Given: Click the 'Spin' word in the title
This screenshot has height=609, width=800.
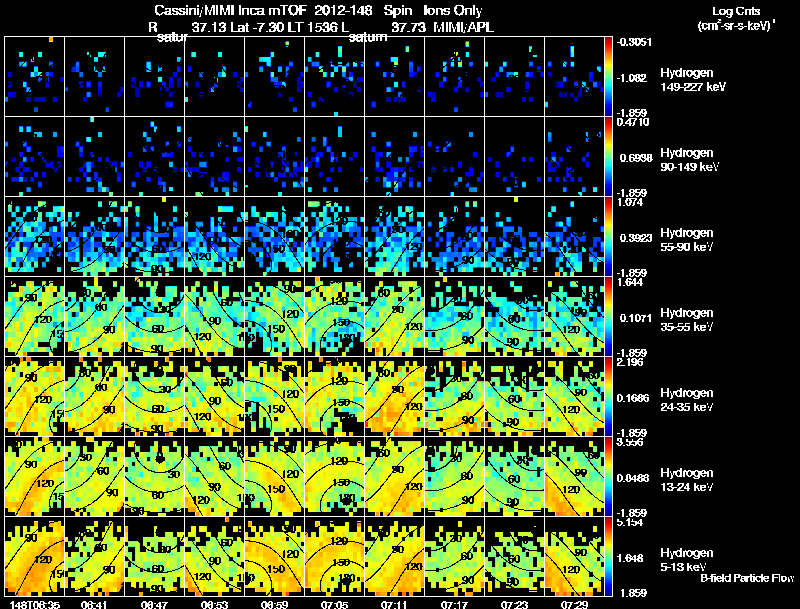Looking at the screenshot, I should (x=398, y=10).
